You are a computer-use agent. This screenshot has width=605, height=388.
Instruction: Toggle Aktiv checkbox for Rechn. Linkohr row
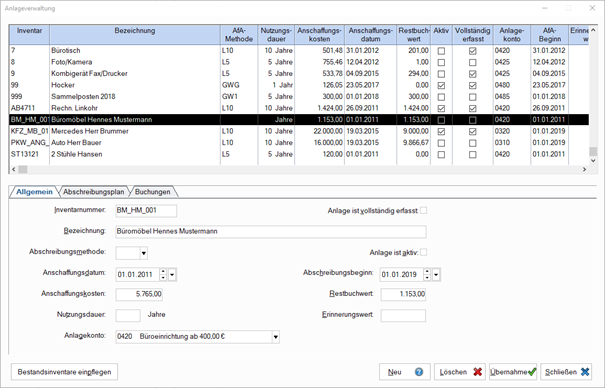point(441,109)
